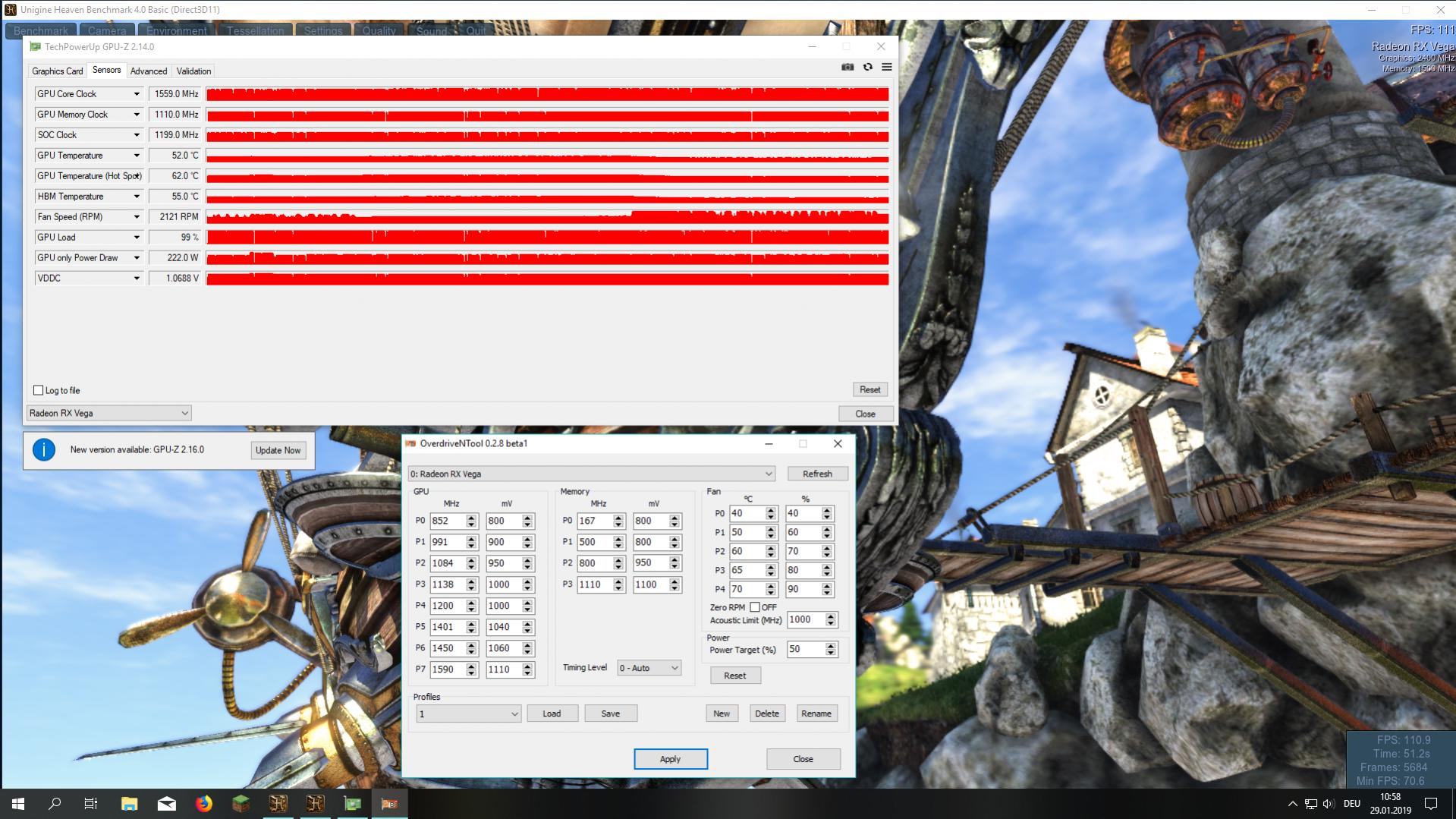Open the Profiles dropdown
The height and width of the screenshot is (819, 1456).
tap(468, 713)
